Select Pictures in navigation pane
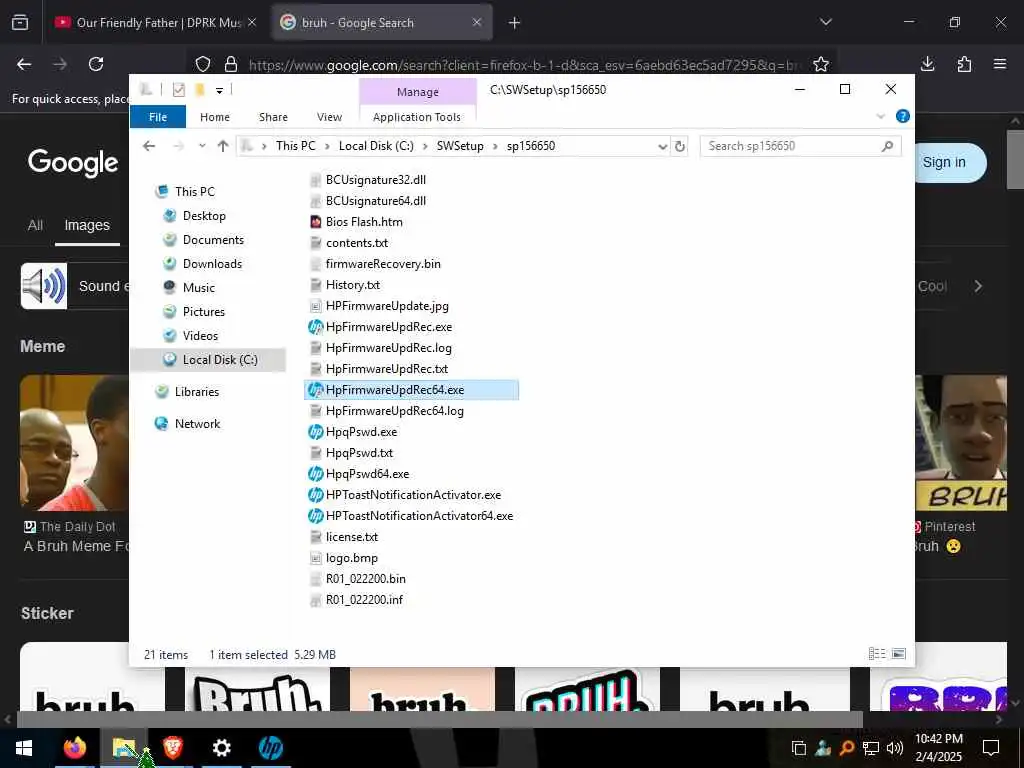 pos(204,312)
